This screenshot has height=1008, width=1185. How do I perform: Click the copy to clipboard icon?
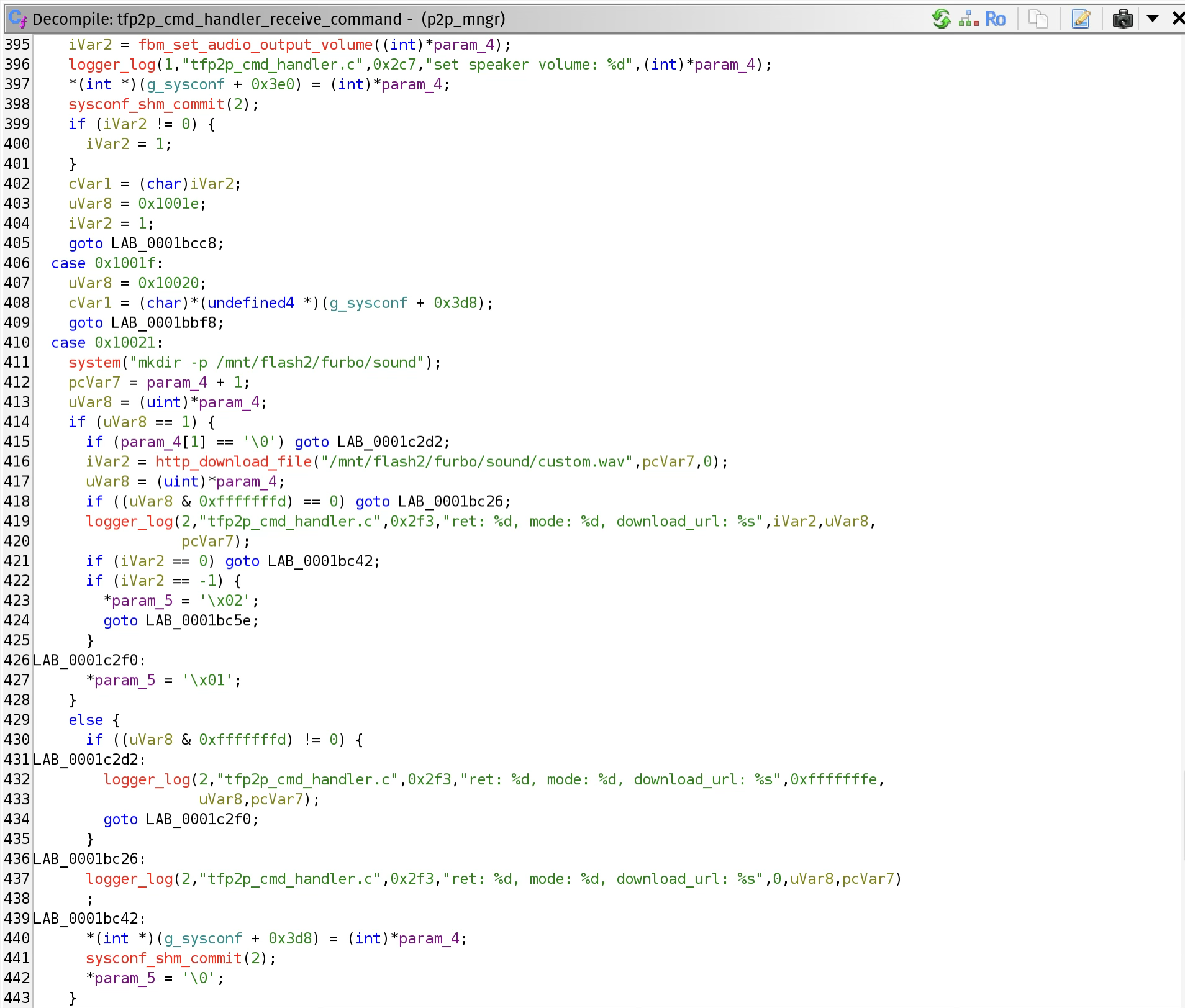pyautogui.click(x=1038, y=19)
